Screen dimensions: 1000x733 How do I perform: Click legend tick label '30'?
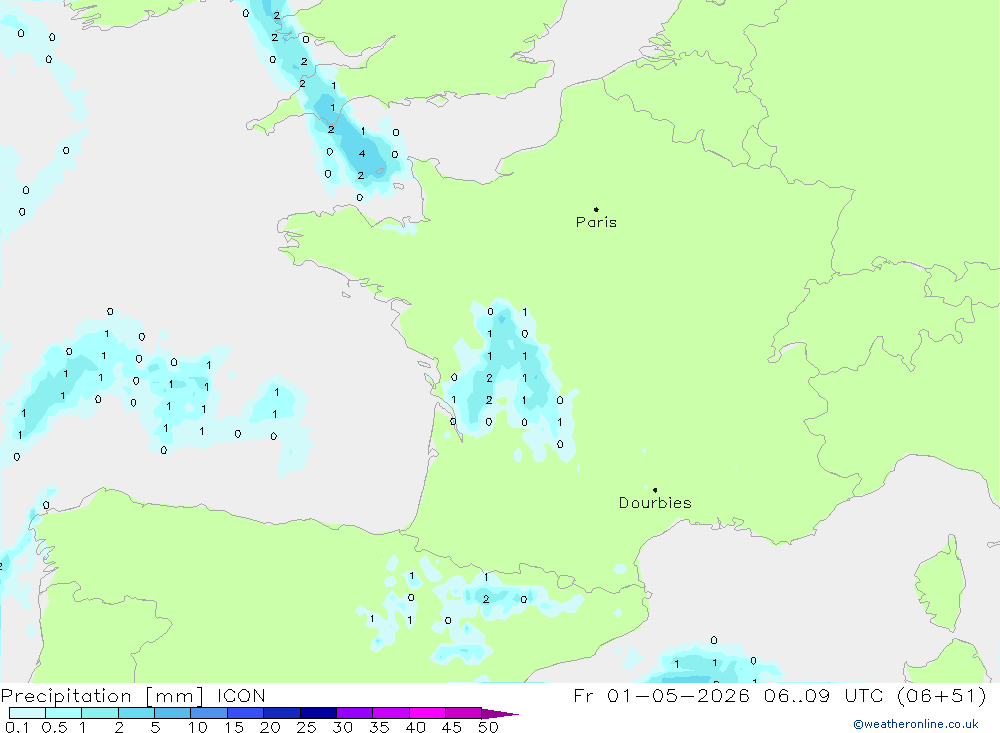click(342, 727)
